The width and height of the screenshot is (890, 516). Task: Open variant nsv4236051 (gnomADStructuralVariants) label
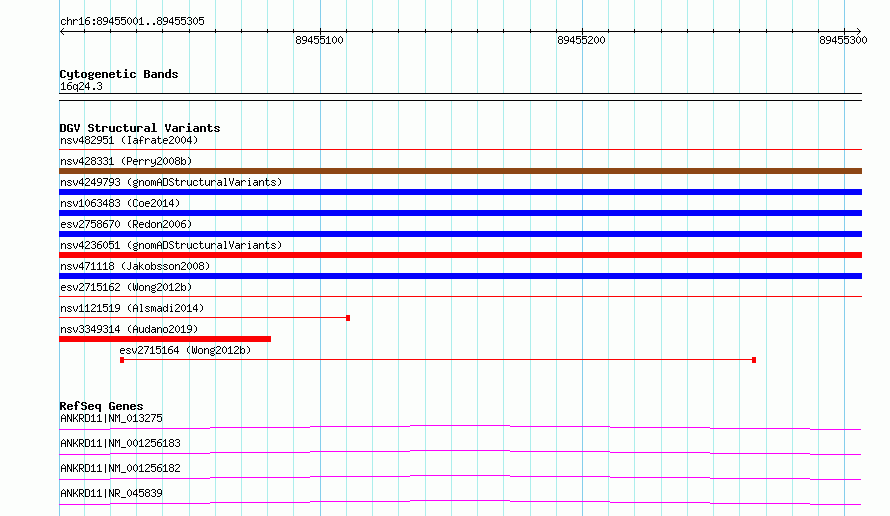click(x=171, y=245)
